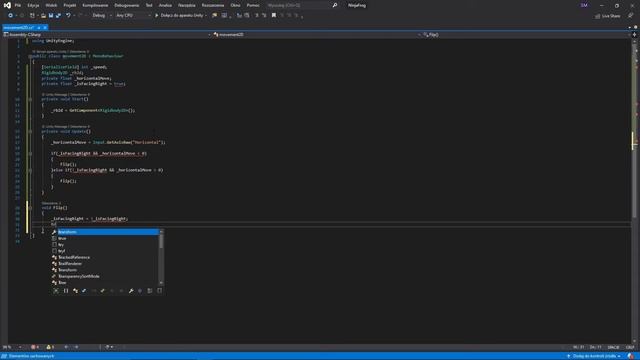The image size is (640, 360).
Task: Close the movement2D.cs tab
Action: click(45, 27)
